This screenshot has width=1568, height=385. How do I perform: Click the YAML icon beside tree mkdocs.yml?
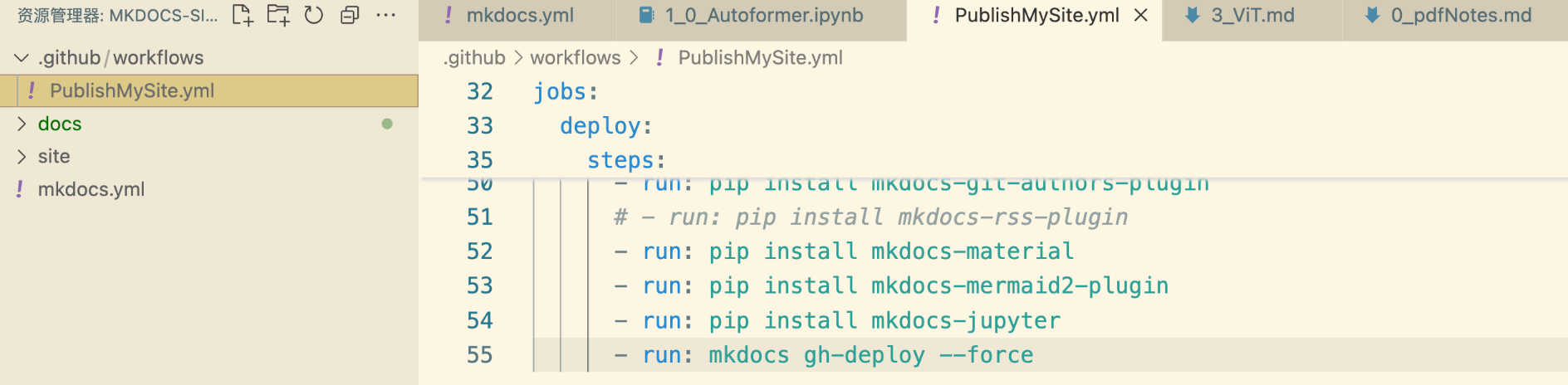(20, 189)
